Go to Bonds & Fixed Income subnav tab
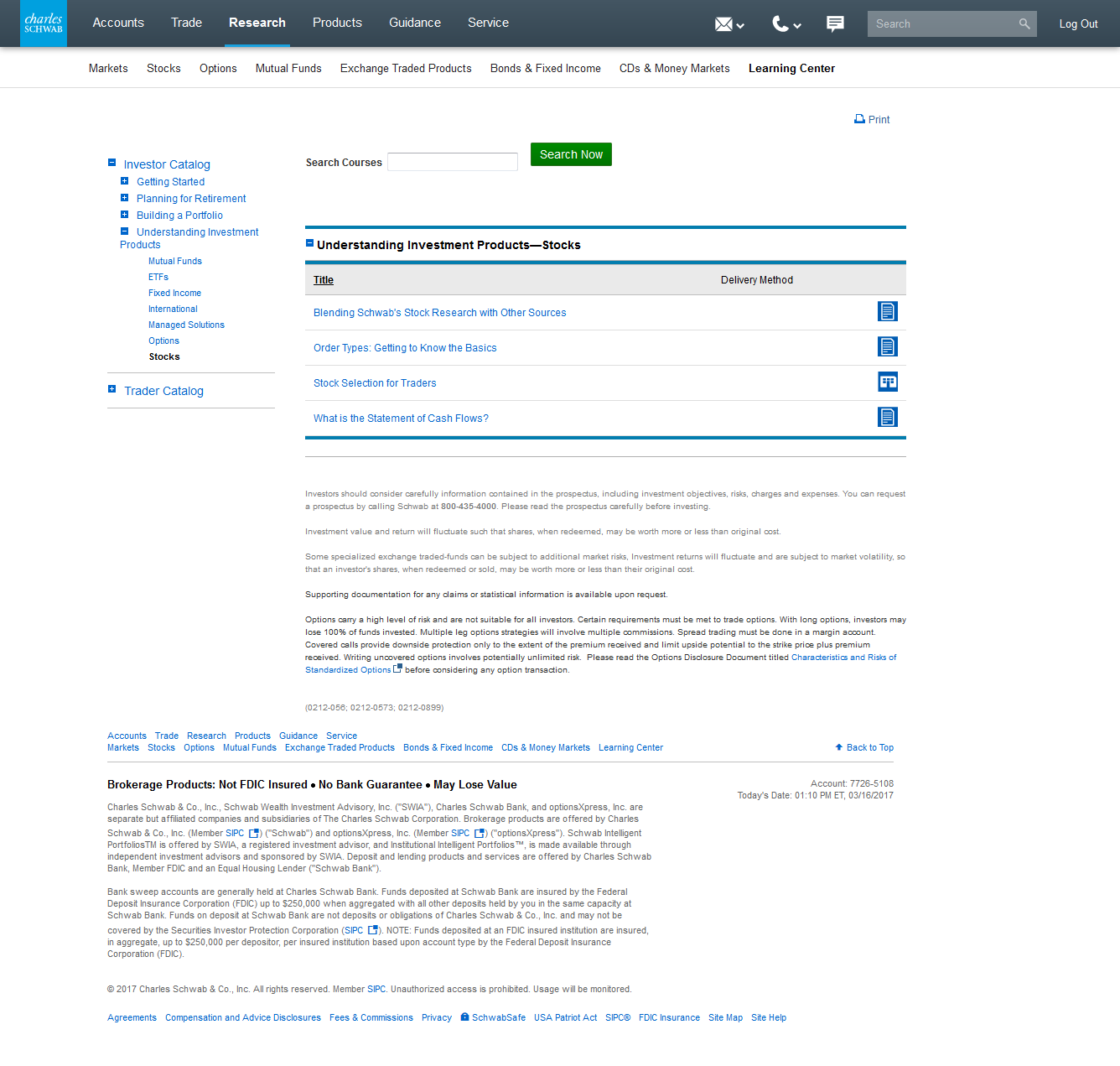Viewport: 1120px width, 1066px height. point(546,69)
